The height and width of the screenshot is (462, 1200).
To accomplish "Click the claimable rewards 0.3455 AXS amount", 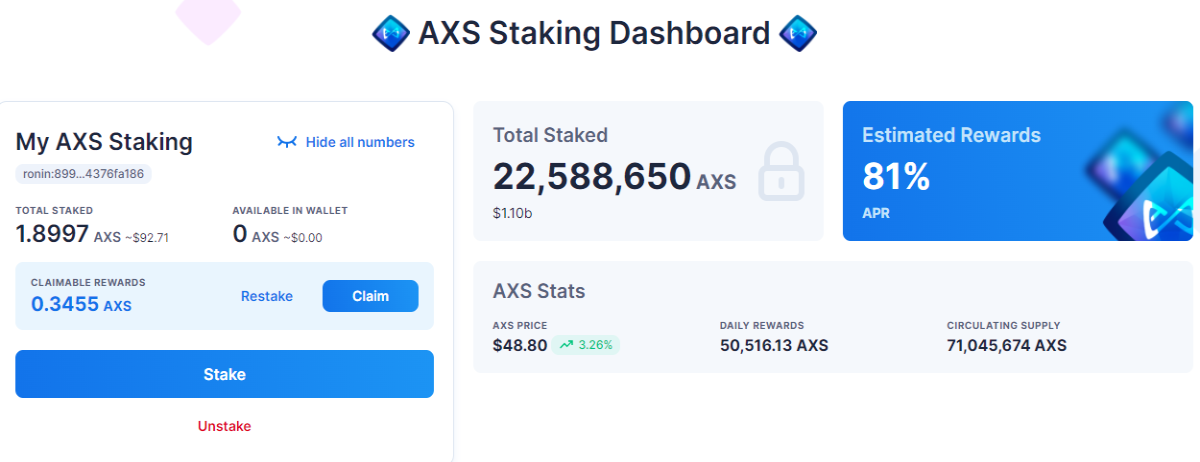I will click(81, 304).
